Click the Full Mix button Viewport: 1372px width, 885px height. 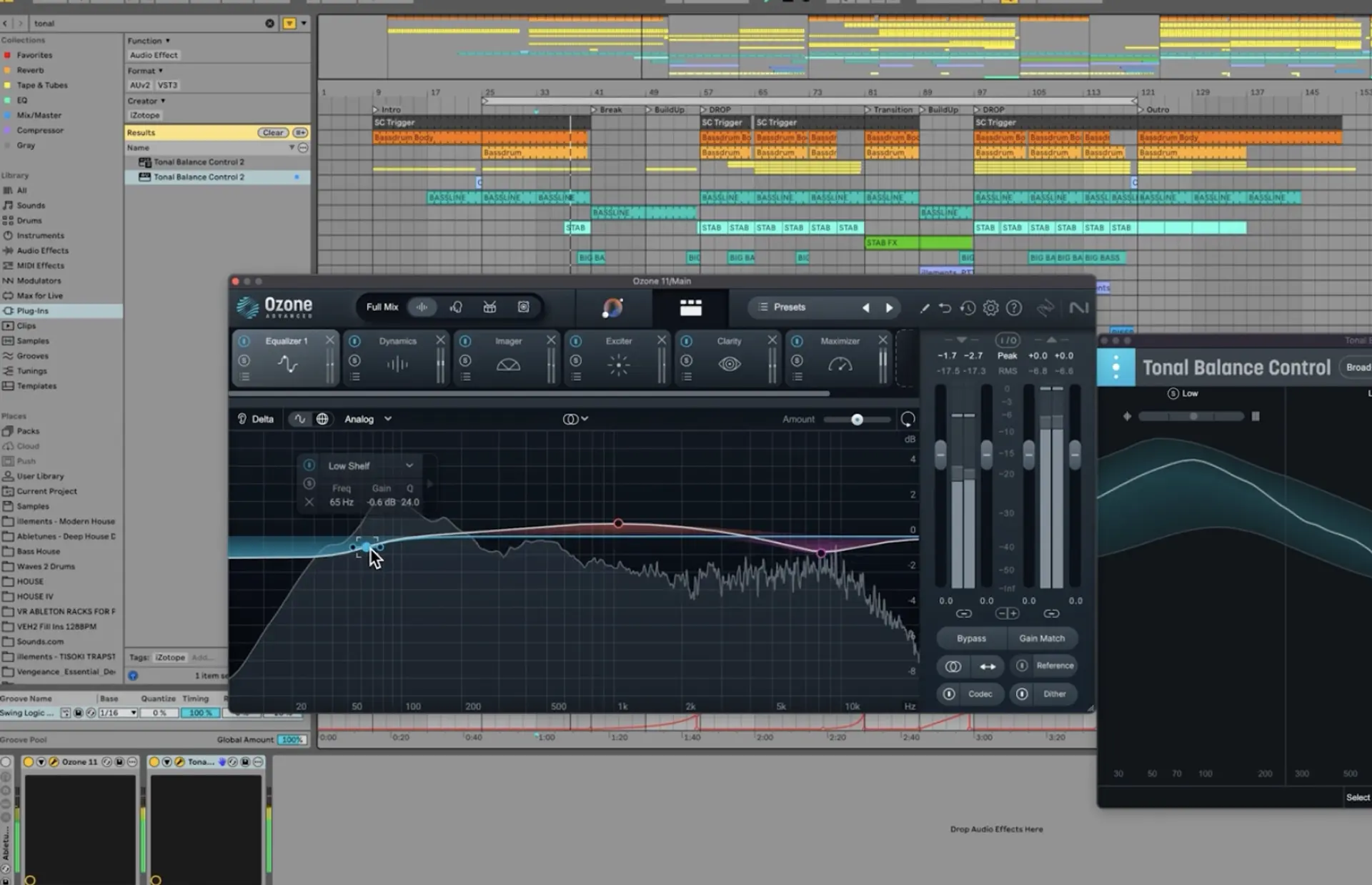pyautogui.click(x=382, y=307)
